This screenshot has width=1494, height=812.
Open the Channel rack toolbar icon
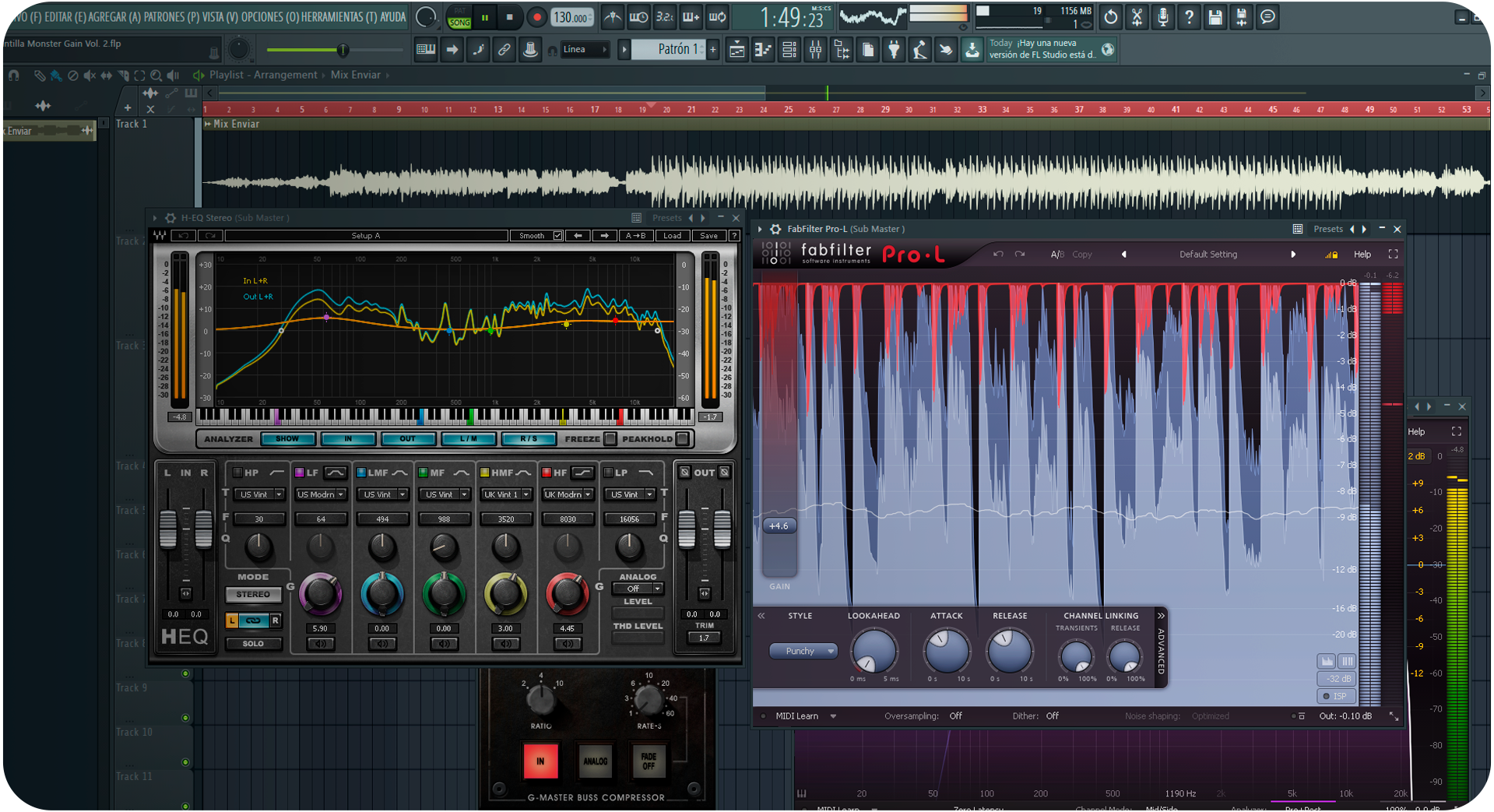click(x=789, y=51)
